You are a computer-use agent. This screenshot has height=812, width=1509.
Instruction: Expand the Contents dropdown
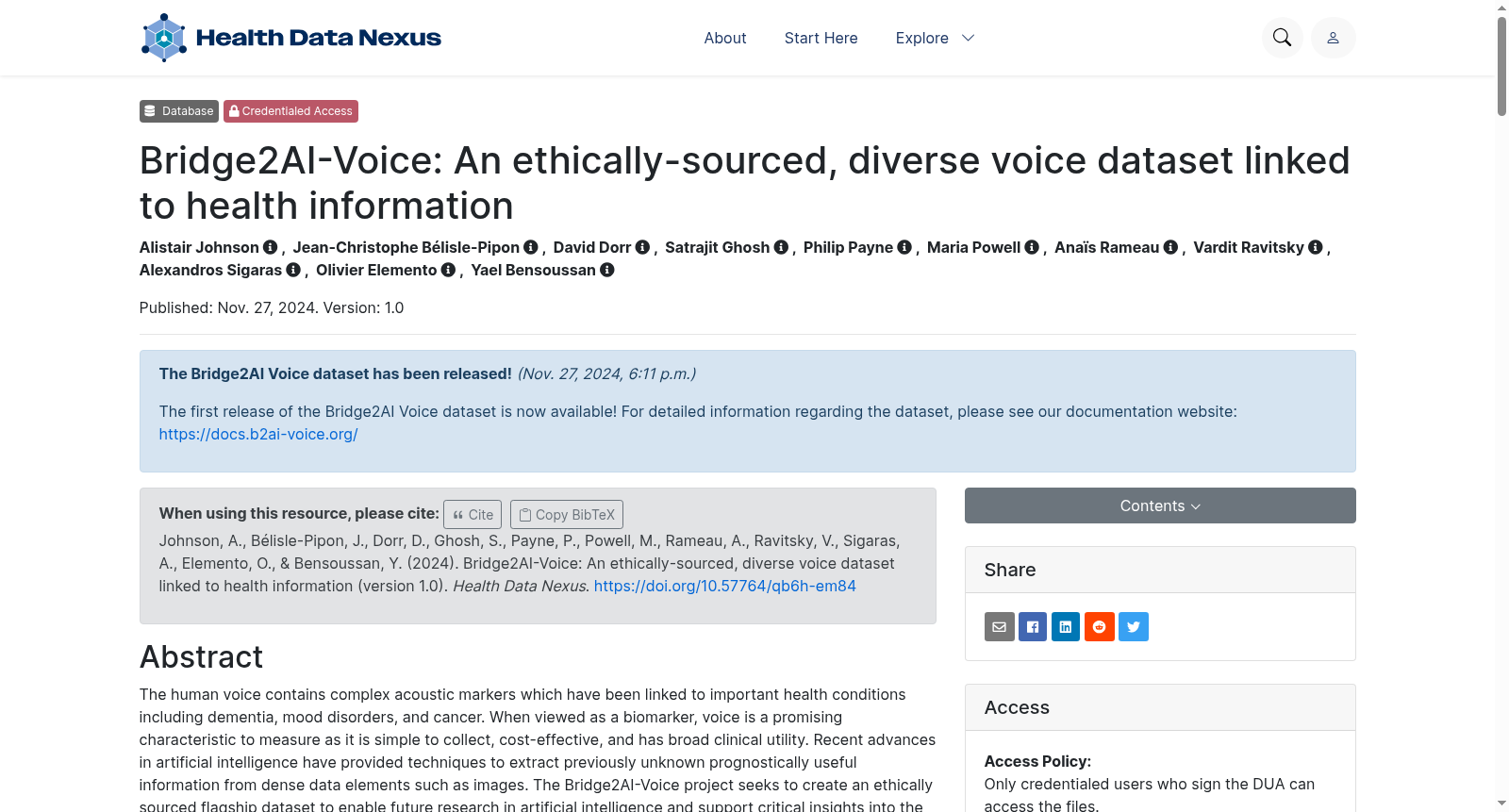tap(1160, 505)
